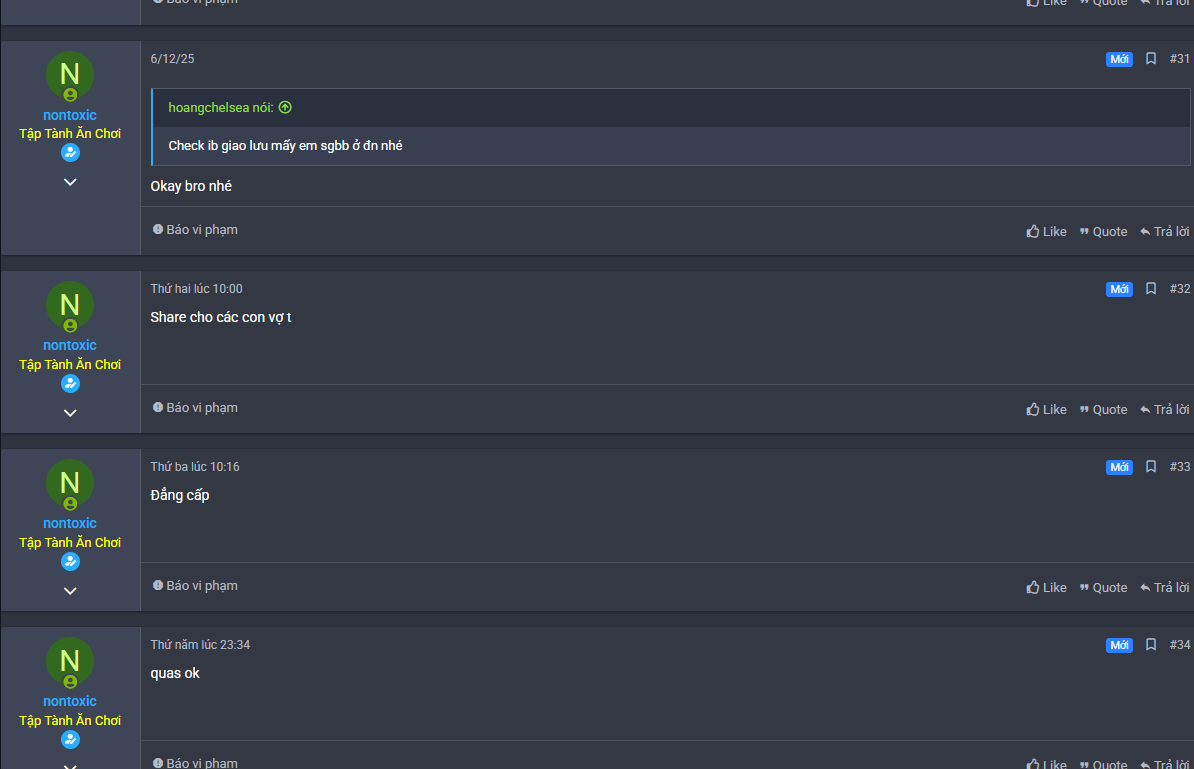The image size is (1194, 769).
Task: Reply to the 'Đẳng cấp' post
Action: (x=1164, y=588)
